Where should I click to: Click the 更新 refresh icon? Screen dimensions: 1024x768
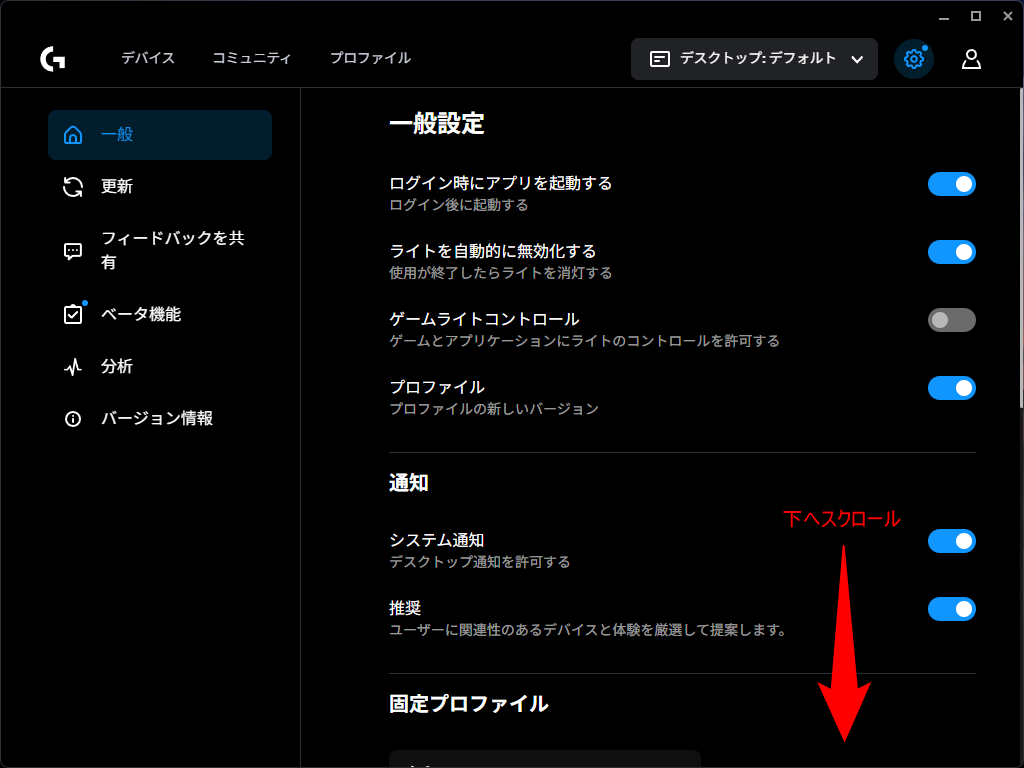(x=73, y=187)
